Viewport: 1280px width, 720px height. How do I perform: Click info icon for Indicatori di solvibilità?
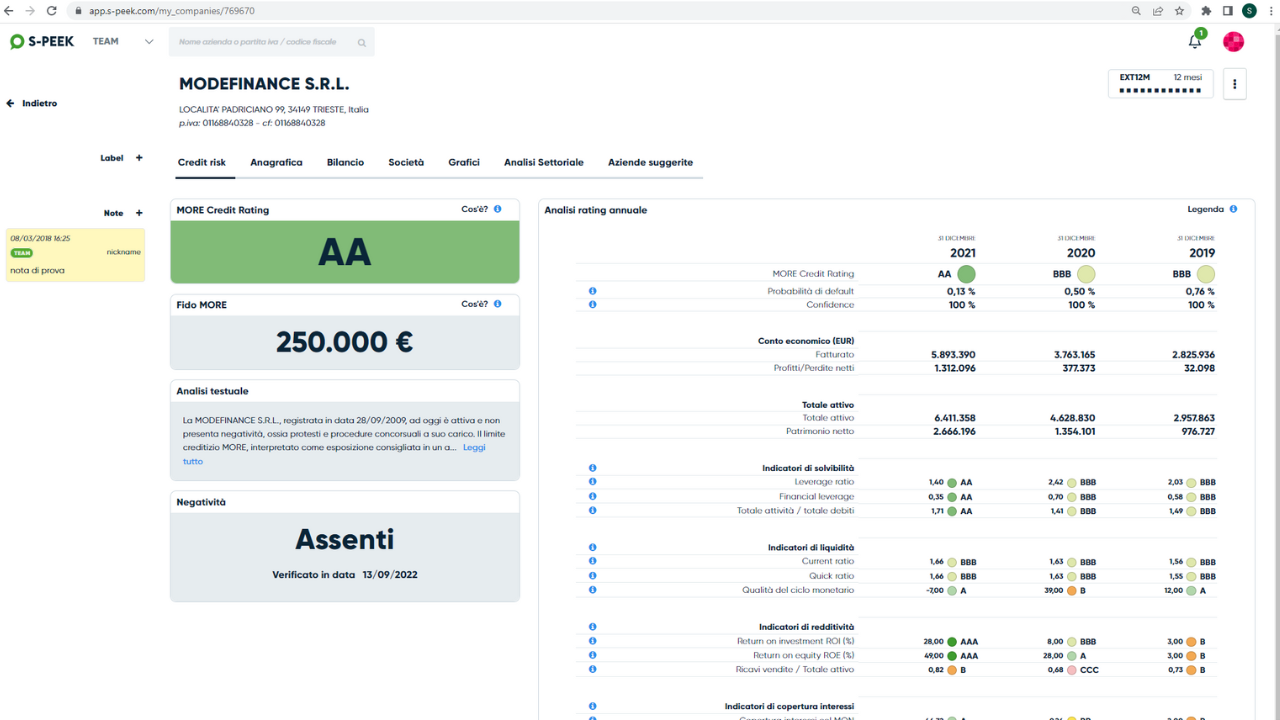pyautogui.click(x=593, y=468)
